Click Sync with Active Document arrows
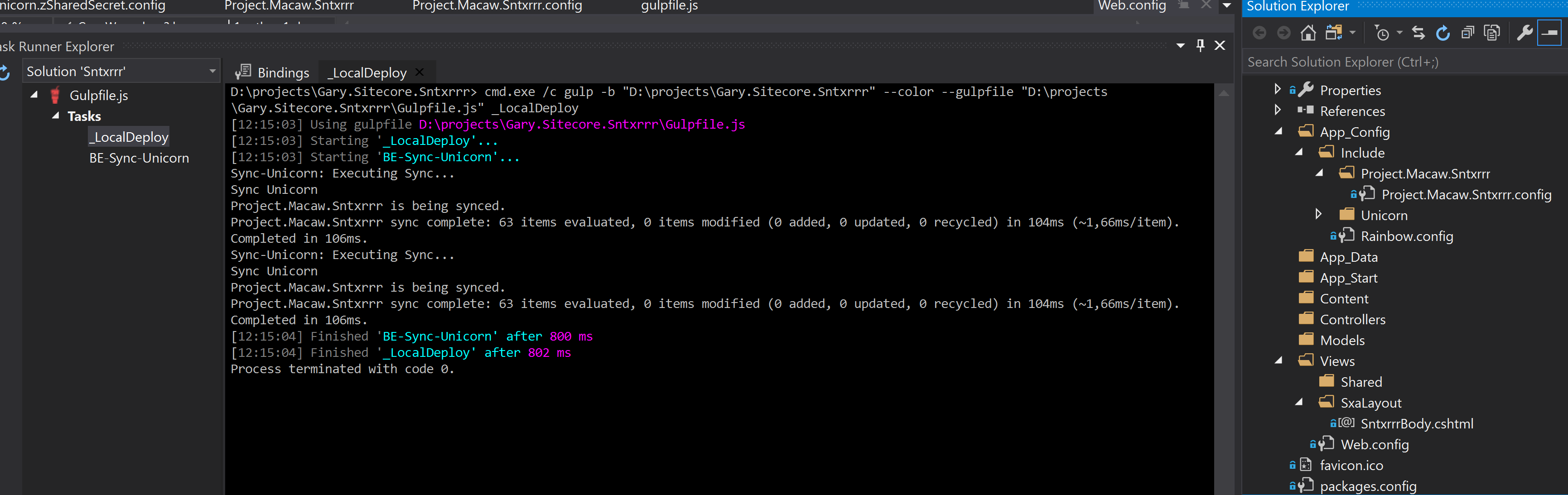The image size is (1568, 495). (x=1418, y=33)
